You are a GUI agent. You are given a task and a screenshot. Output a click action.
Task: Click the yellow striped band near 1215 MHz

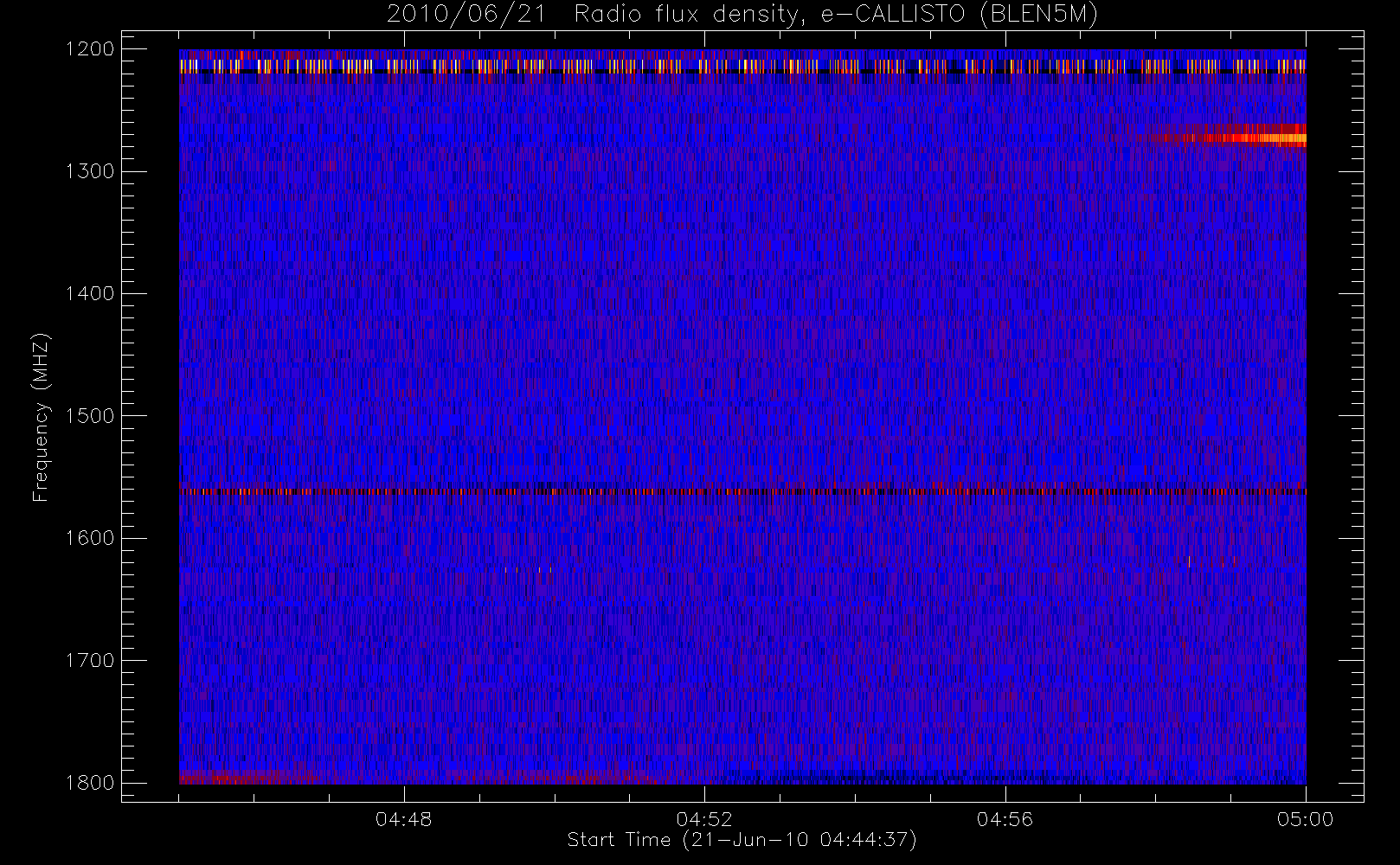point(742,66)
